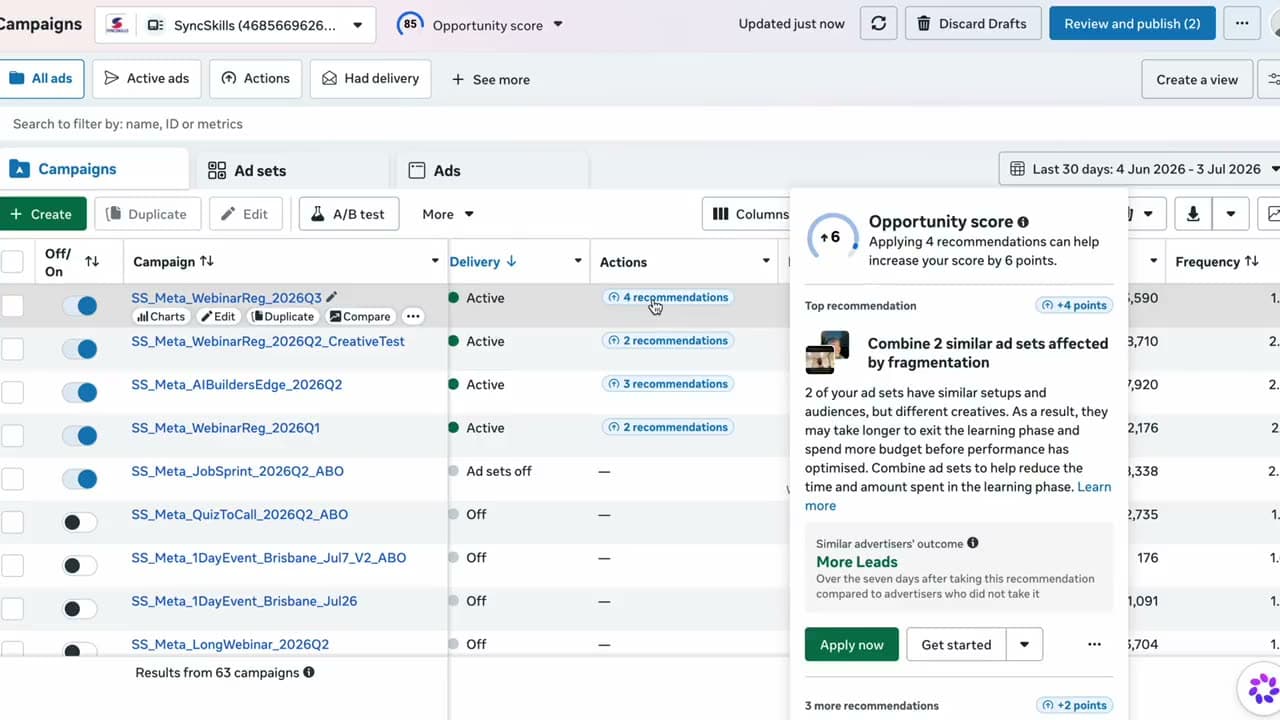The width and height of the screenshot is (1280, 720).
Task: Tick the select-all campaigns header checkbox
Action: pos(12,262)
